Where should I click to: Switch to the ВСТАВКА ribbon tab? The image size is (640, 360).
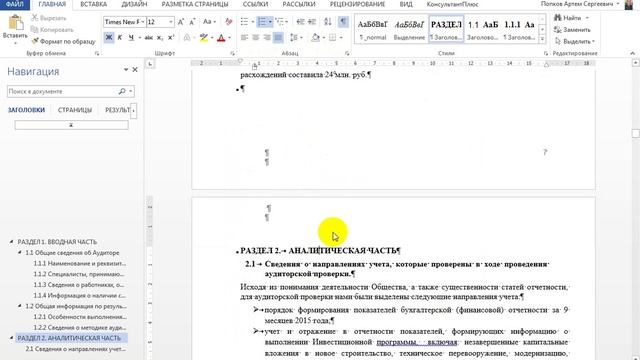click(x=93, y=4)
